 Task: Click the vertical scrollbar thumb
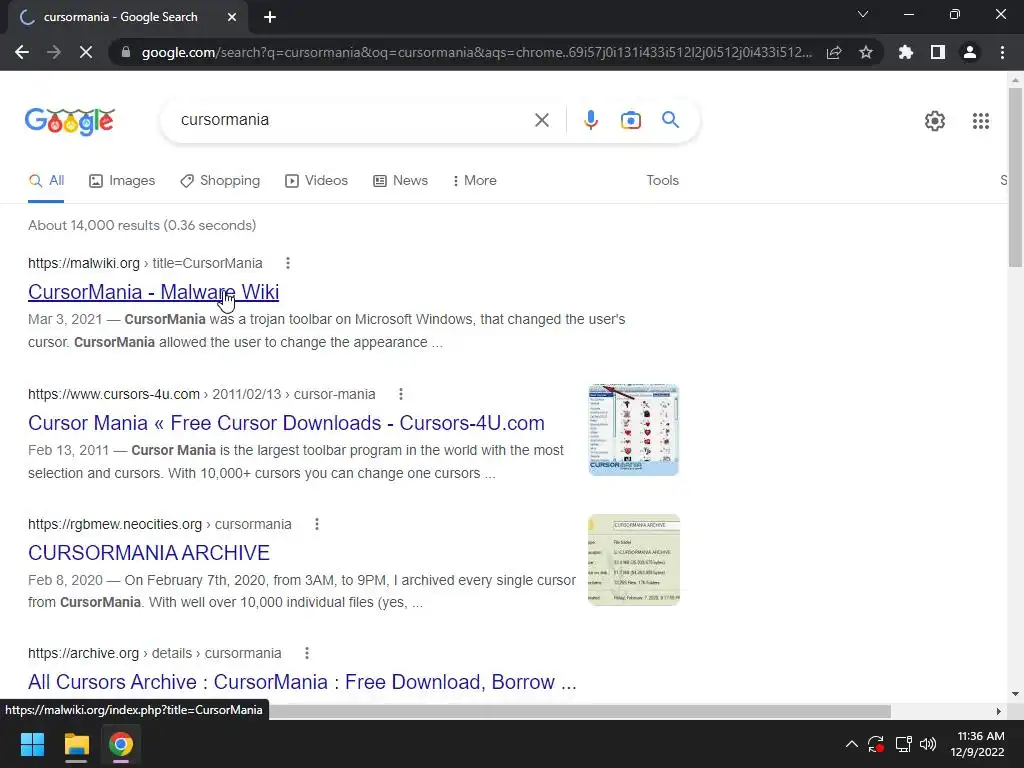click(1015, 176)
